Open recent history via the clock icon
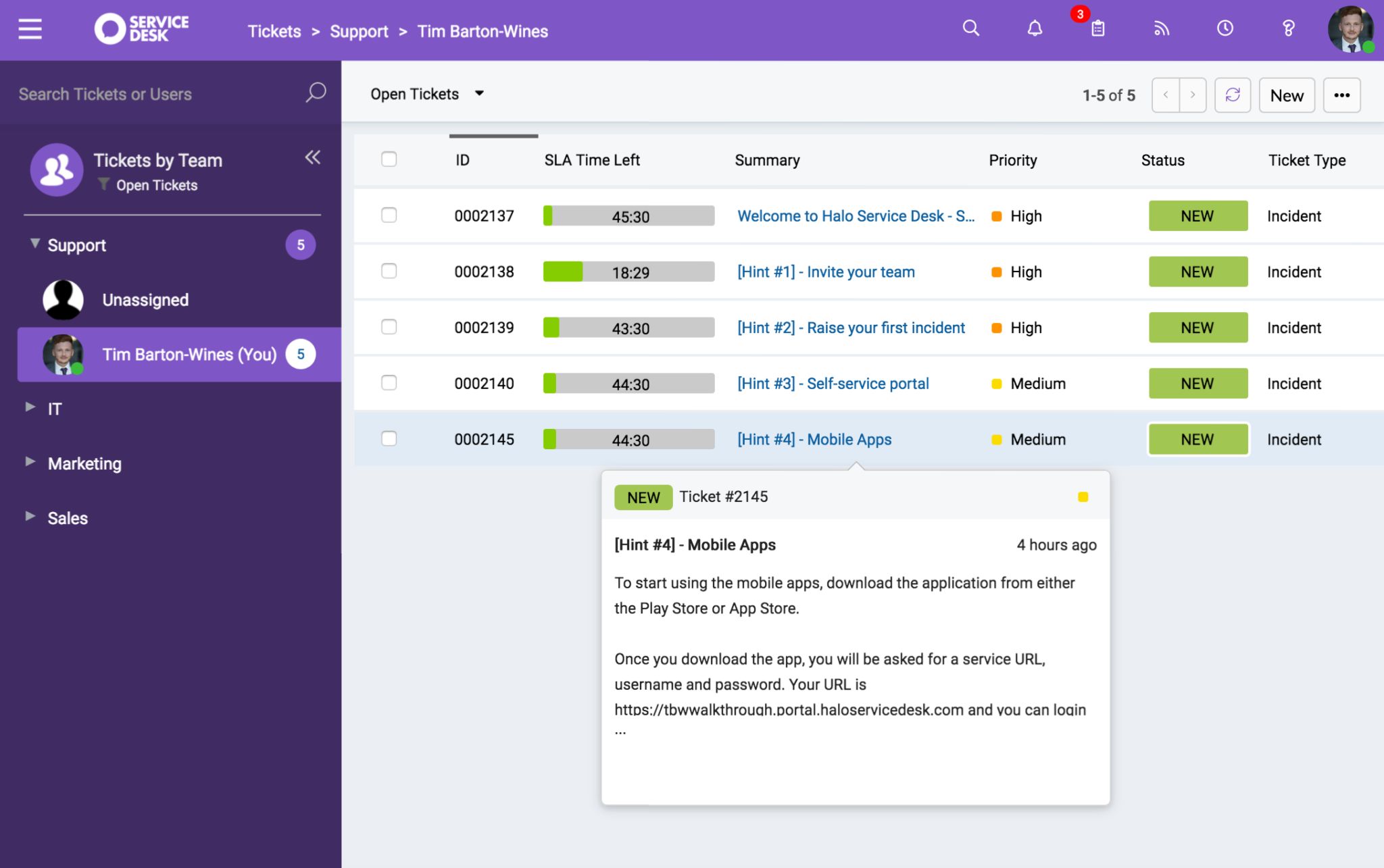 1225,28
